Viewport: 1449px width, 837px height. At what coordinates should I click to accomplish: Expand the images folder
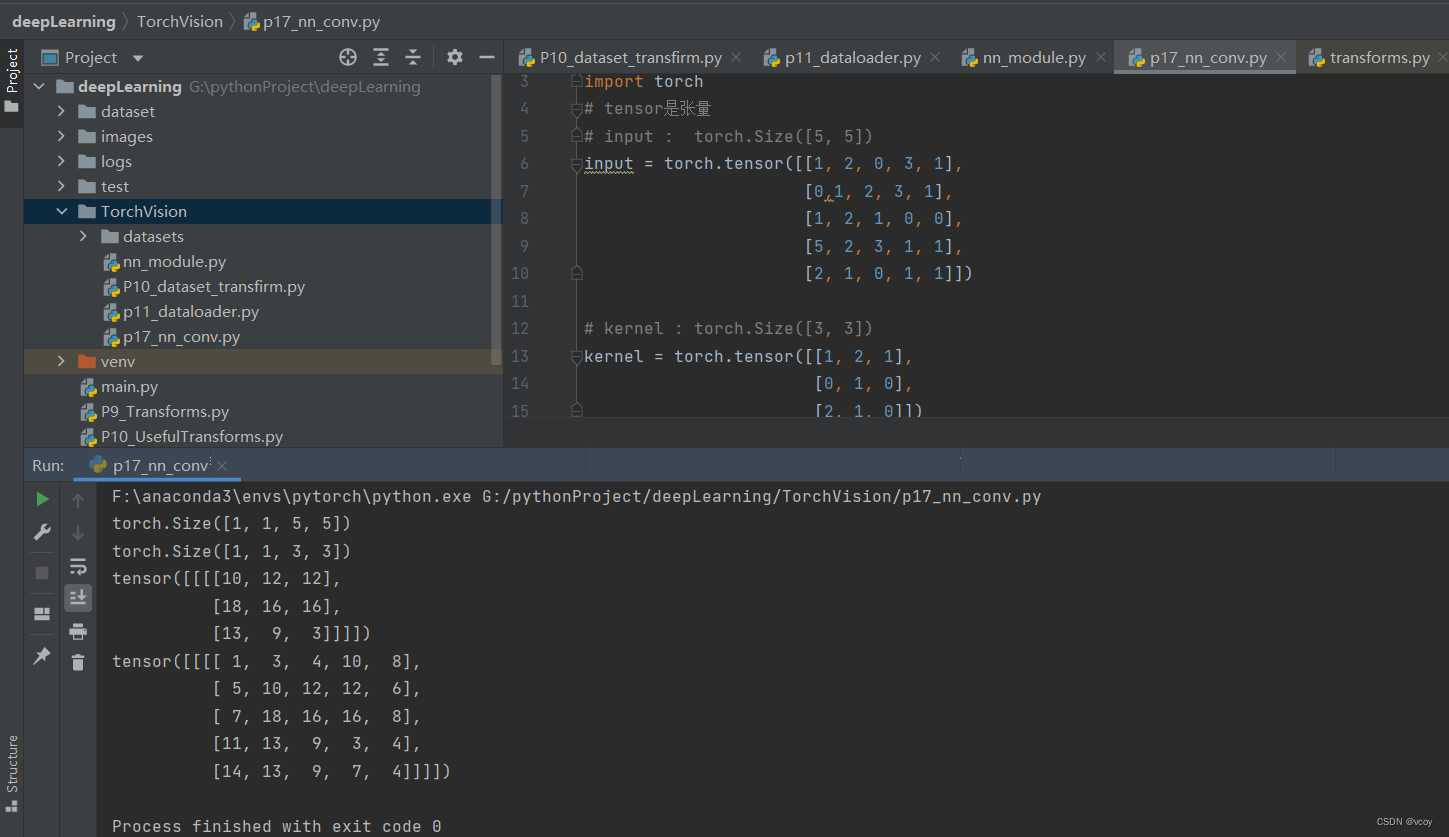[x=62, y=136]
